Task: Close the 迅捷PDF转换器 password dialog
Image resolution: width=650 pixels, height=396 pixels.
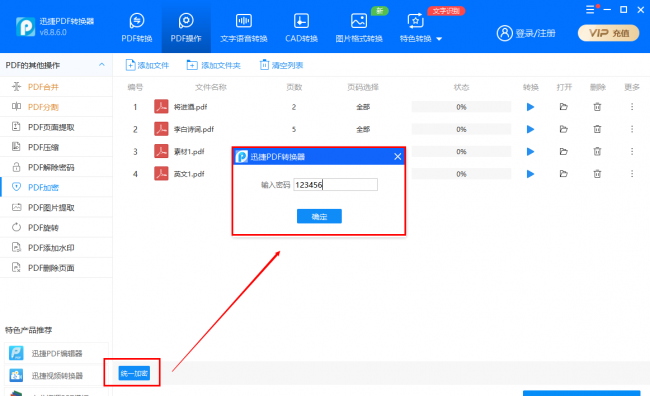Action: pyautogui.click(x=397, y=156)
